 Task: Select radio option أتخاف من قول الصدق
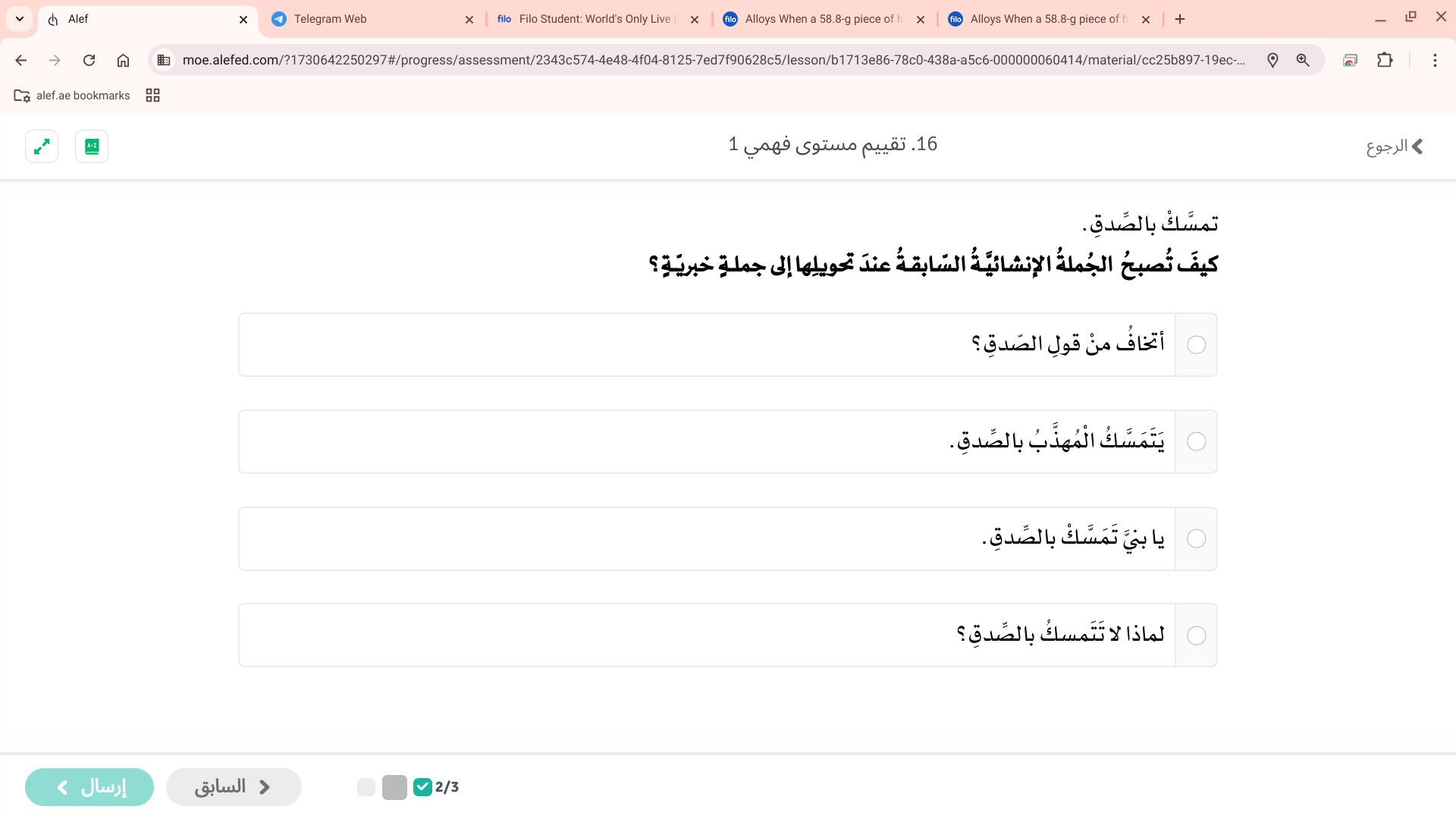pyautogui.click(x=1196, y=345)
